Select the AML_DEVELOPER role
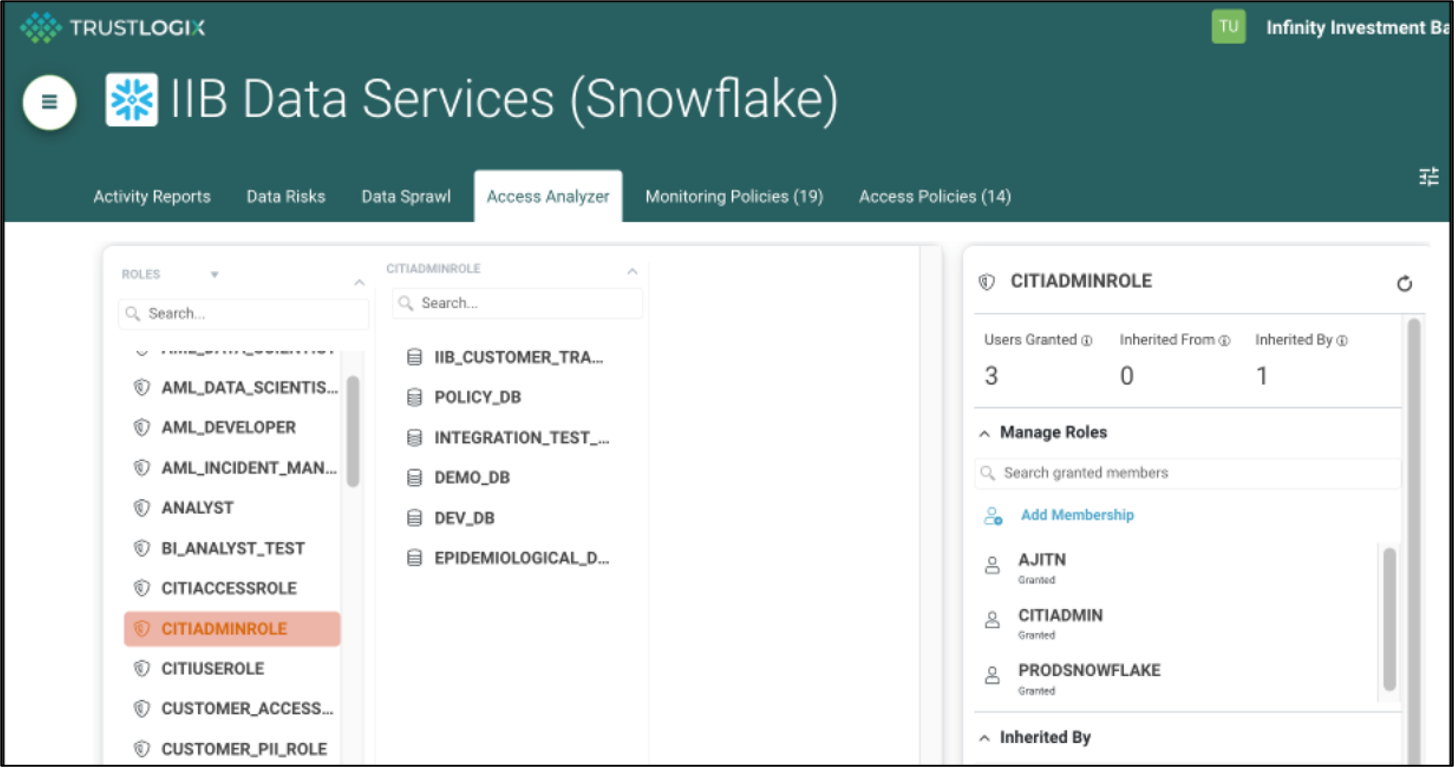 click(x=228, y=428)
